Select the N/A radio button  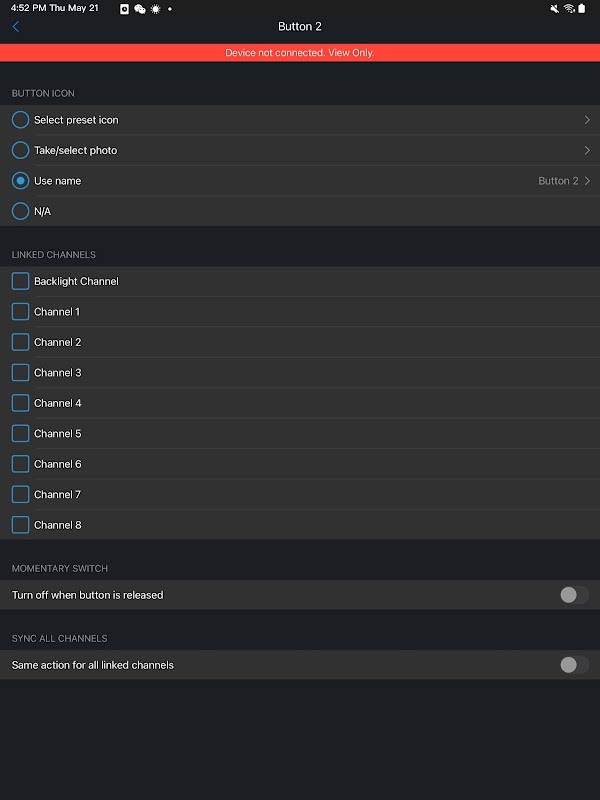click(20, 211)
